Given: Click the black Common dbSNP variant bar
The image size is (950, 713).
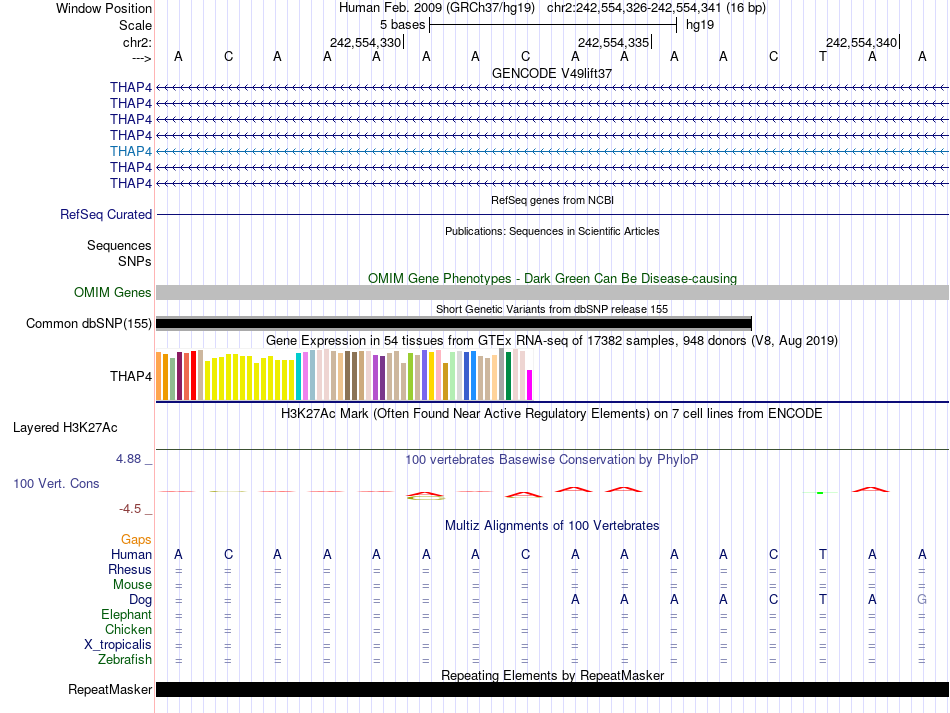Looking at the screenshot, I should coord(453,323).
